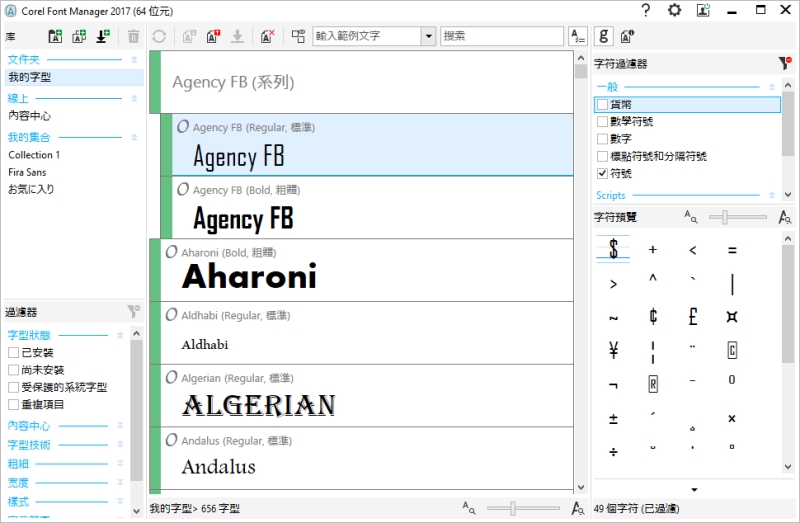Enable the 數學符號 checkbox
800x523 pixels.
tap(602, 121)
